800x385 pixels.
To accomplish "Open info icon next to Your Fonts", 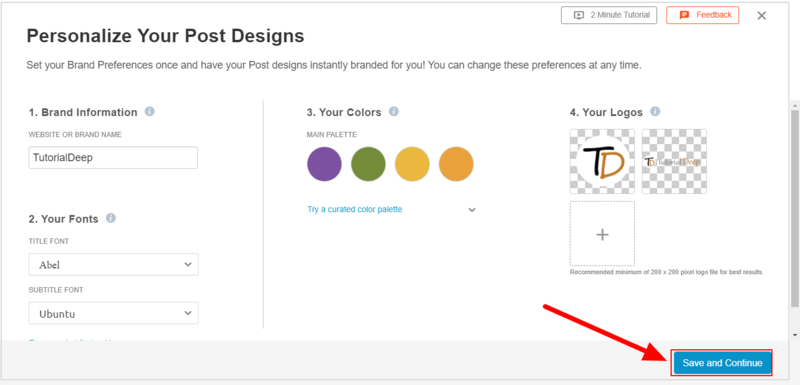I will point(111,218).
